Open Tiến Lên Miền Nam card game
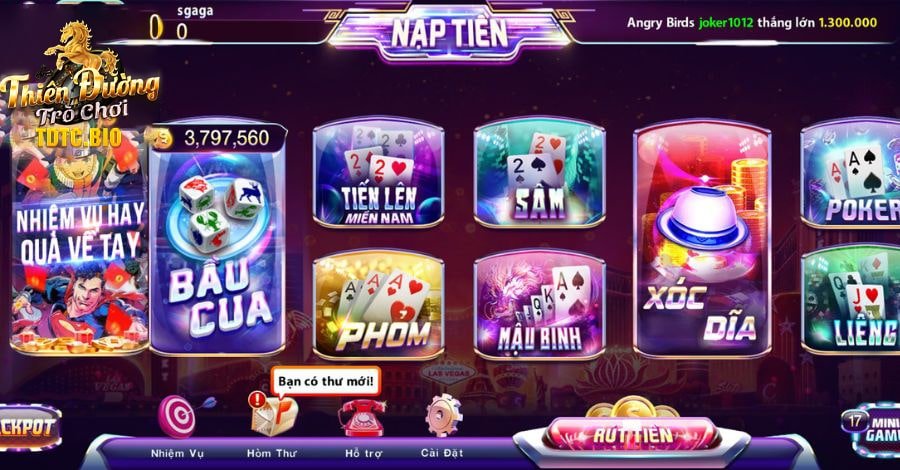 379,173
